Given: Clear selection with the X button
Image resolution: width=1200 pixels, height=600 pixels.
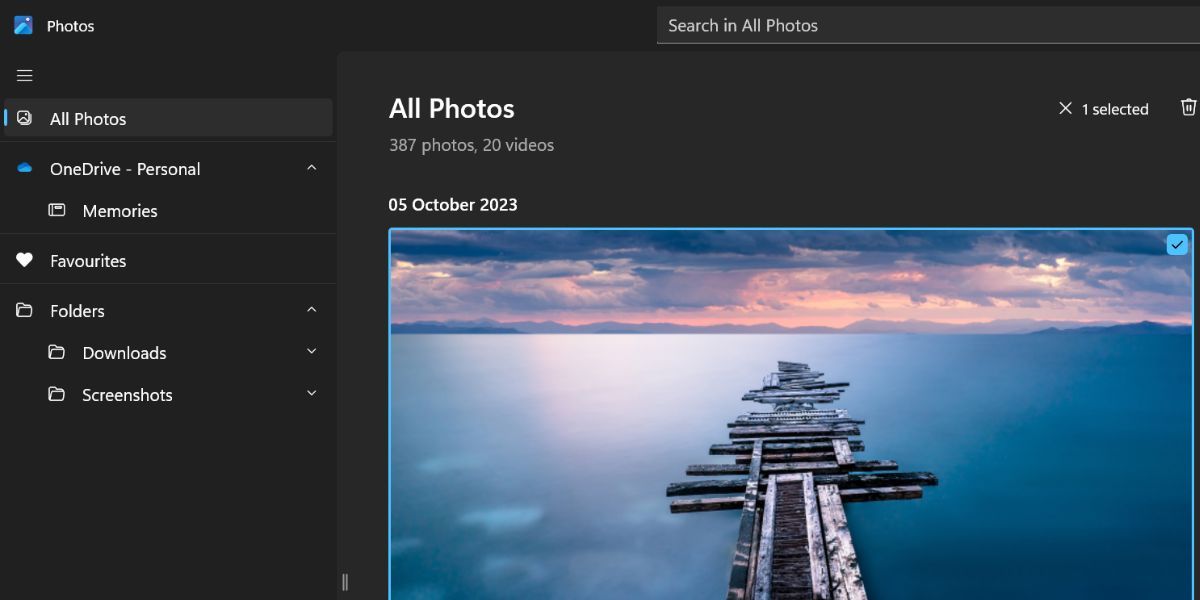Looking at the screenshot, I should tap(1066, 108).
